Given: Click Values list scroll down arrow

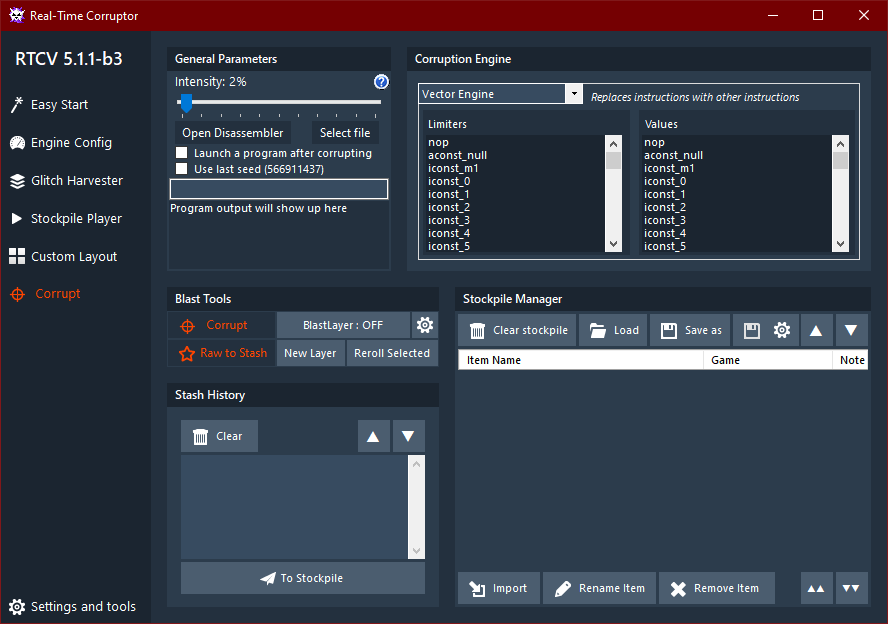Looking at the screenshot, I should click(x=840, y=244).
